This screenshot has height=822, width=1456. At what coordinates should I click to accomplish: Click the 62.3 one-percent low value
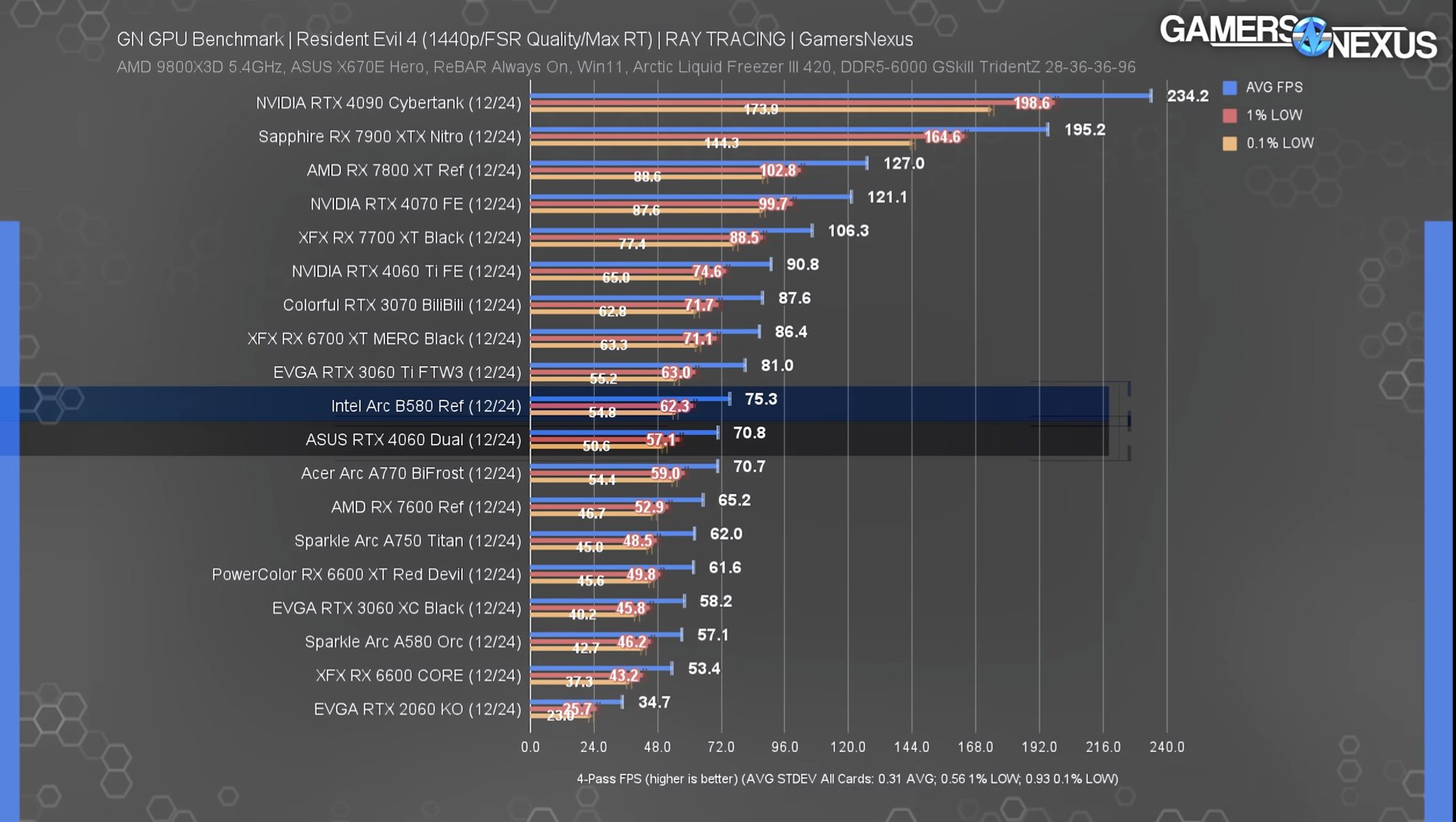coord(675,406)
